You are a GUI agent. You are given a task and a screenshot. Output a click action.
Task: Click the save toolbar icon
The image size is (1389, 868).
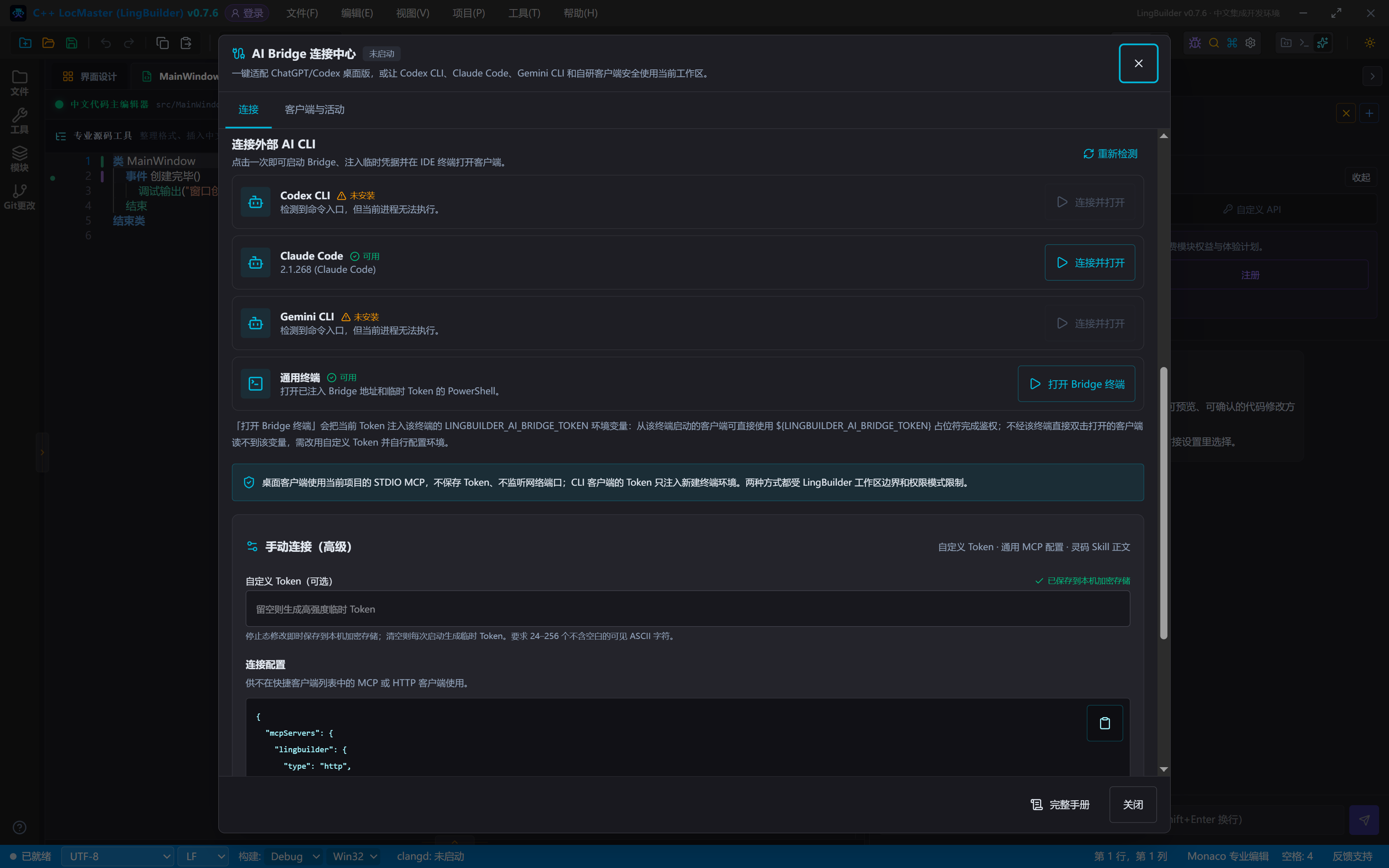72,43
